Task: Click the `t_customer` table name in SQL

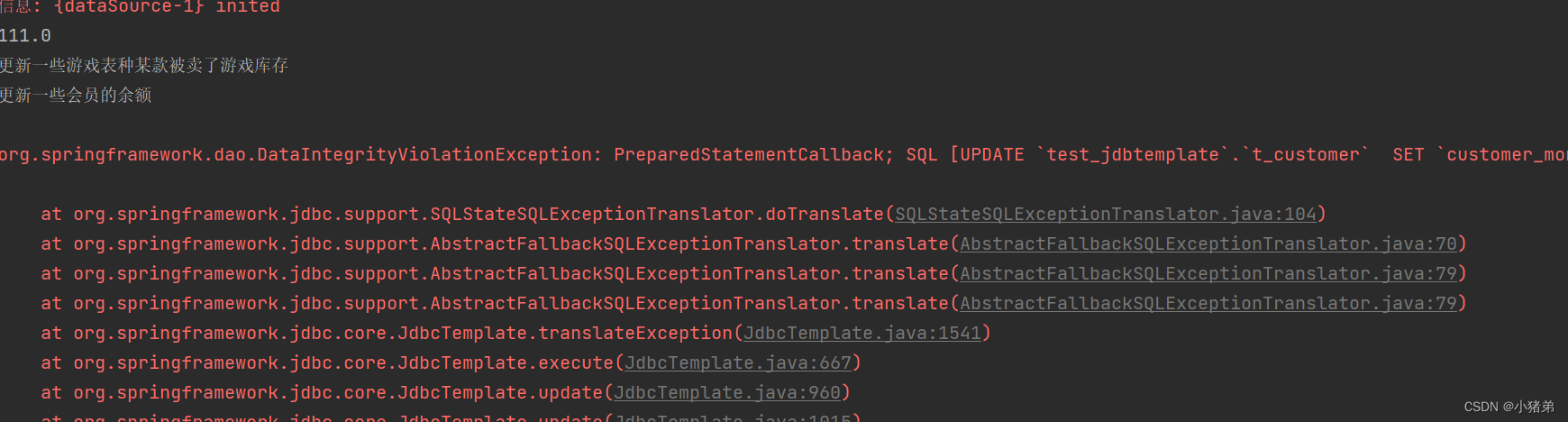Action: [x=1305, y=155]
